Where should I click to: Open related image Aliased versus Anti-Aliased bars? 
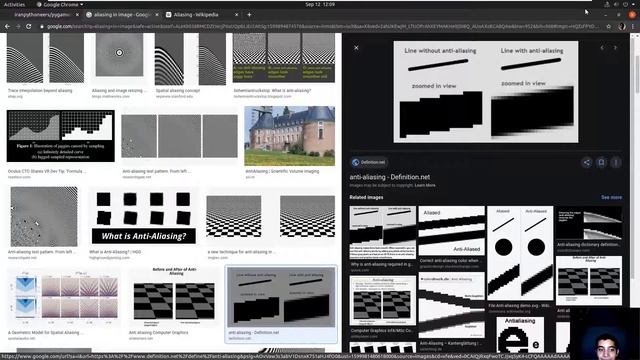tap(451, 231)
